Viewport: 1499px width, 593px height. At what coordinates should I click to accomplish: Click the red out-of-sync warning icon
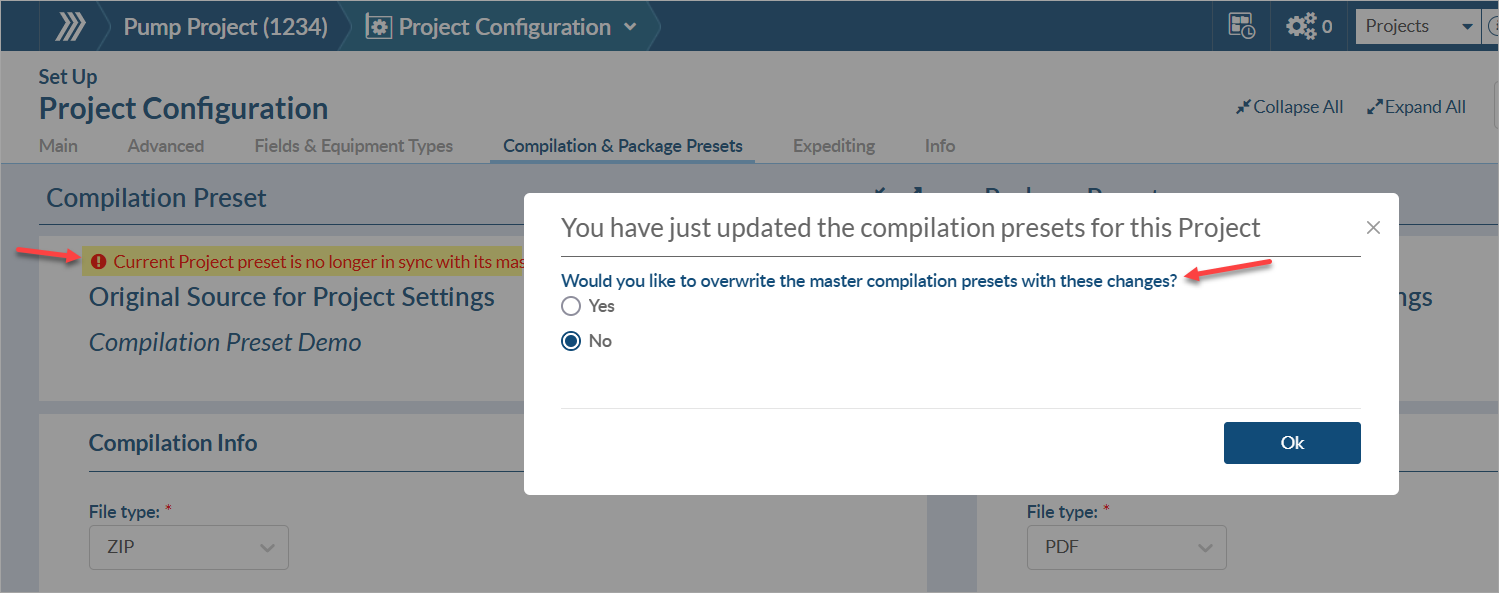(x=98, y=262)
